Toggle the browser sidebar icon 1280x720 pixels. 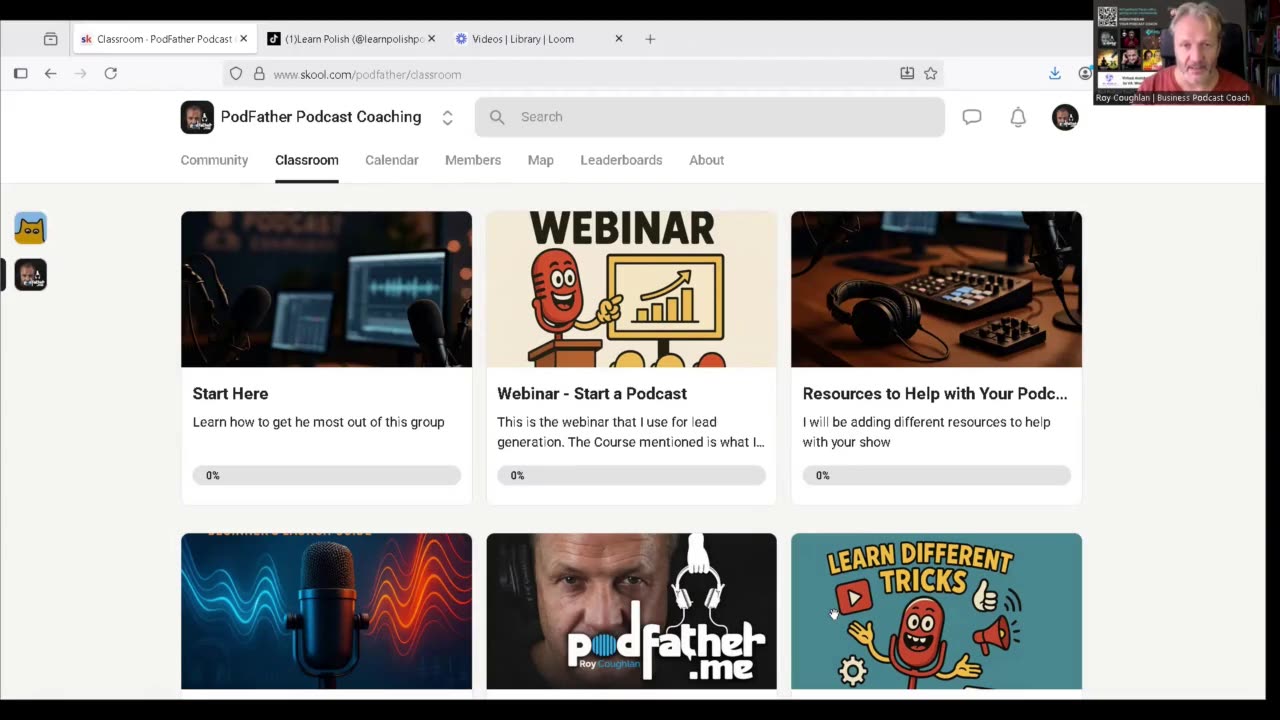click(20, 74)
